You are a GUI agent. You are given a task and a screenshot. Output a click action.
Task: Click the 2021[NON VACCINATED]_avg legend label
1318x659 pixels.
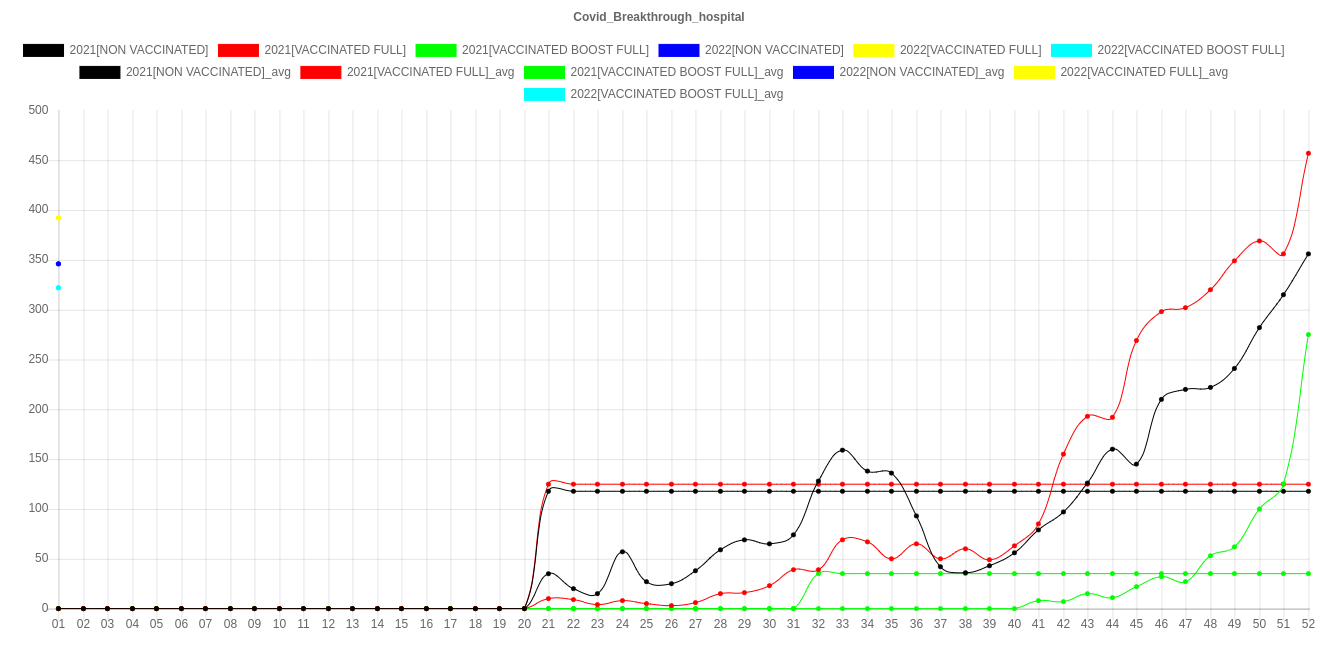tap(208, 72)
